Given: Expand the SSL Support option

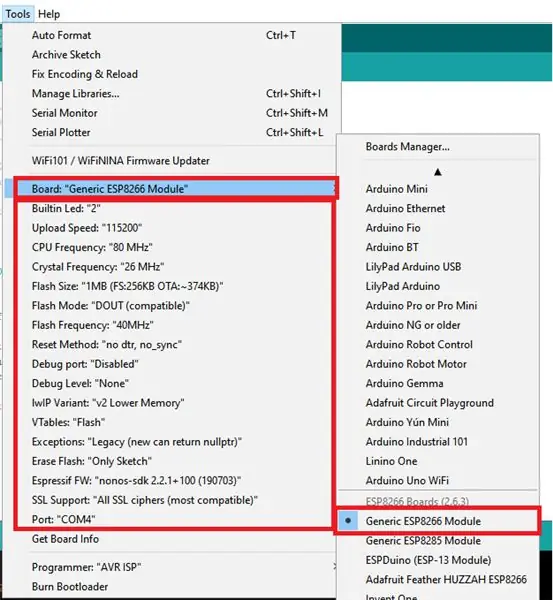Looking at the screenshot, I should click(x=172, y=500).
